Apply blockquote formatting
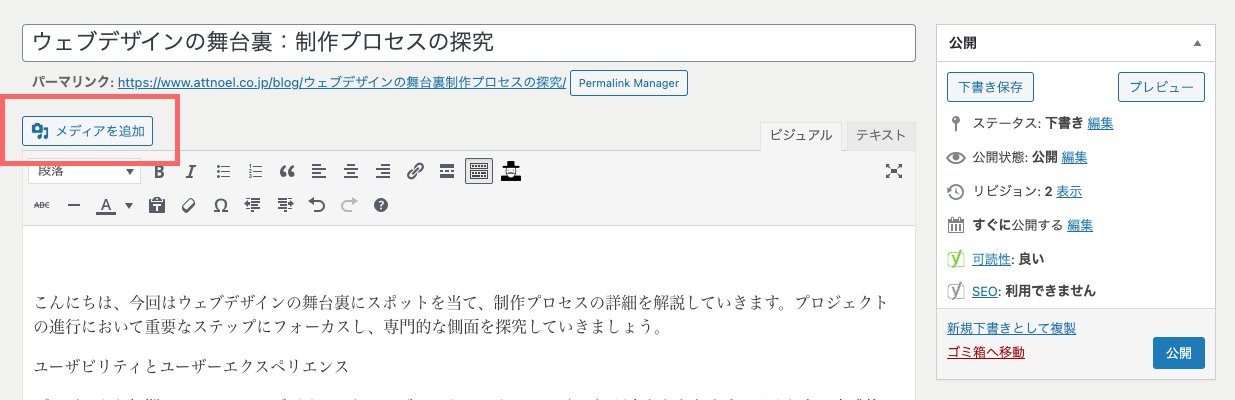The image size is (1235, 400). pos(287,171)
